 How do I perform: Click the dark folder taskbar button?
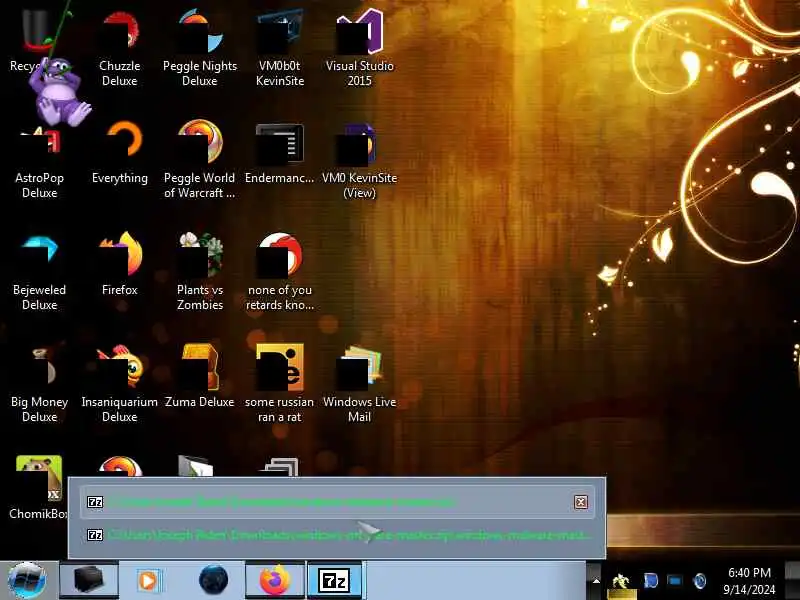pyautogui.click(x=89, y=580)
